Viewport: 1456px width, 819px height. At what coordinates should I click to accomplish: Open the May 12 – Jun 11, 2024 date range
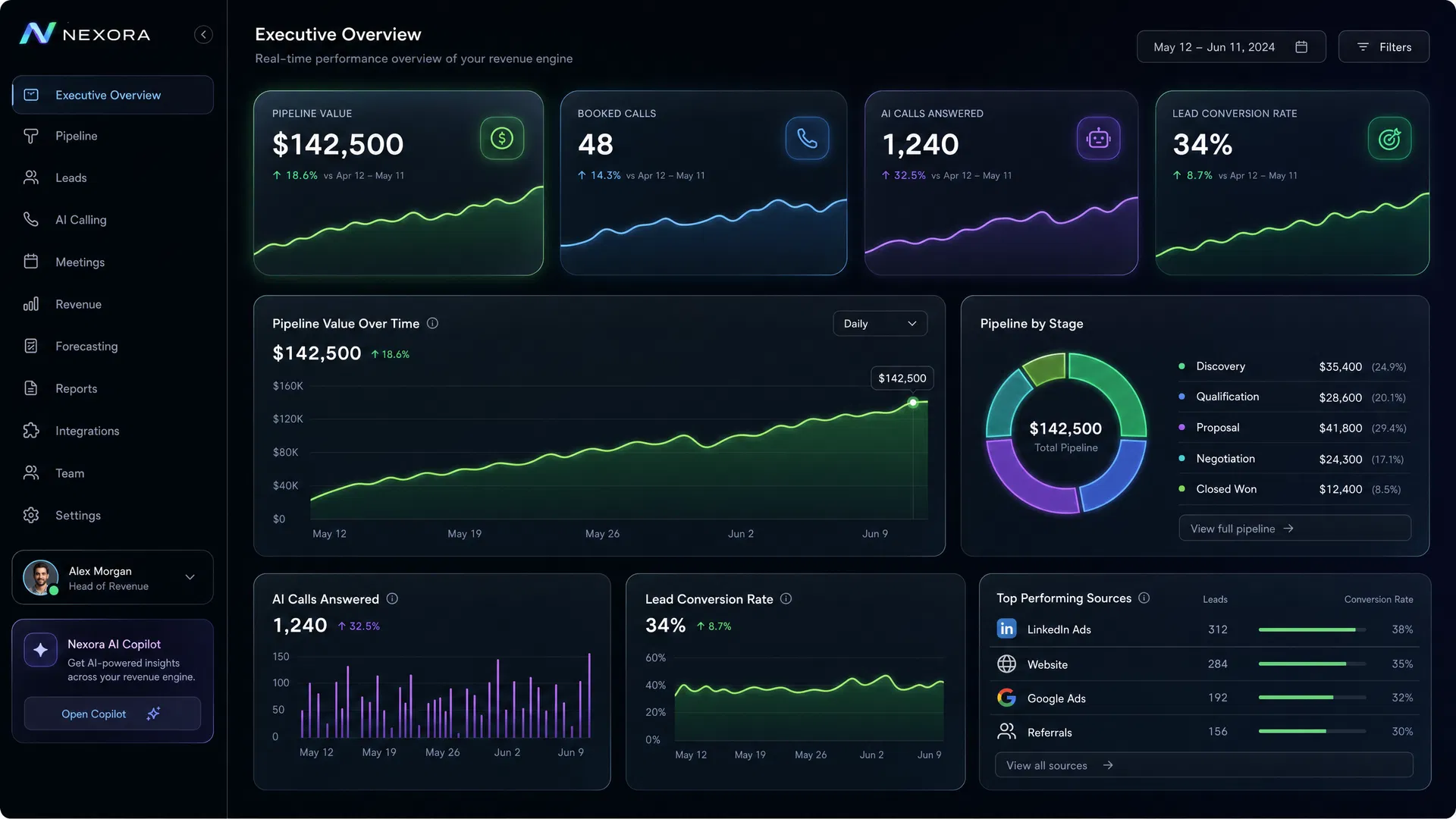pyautogui.click(x=1231, y=47)
